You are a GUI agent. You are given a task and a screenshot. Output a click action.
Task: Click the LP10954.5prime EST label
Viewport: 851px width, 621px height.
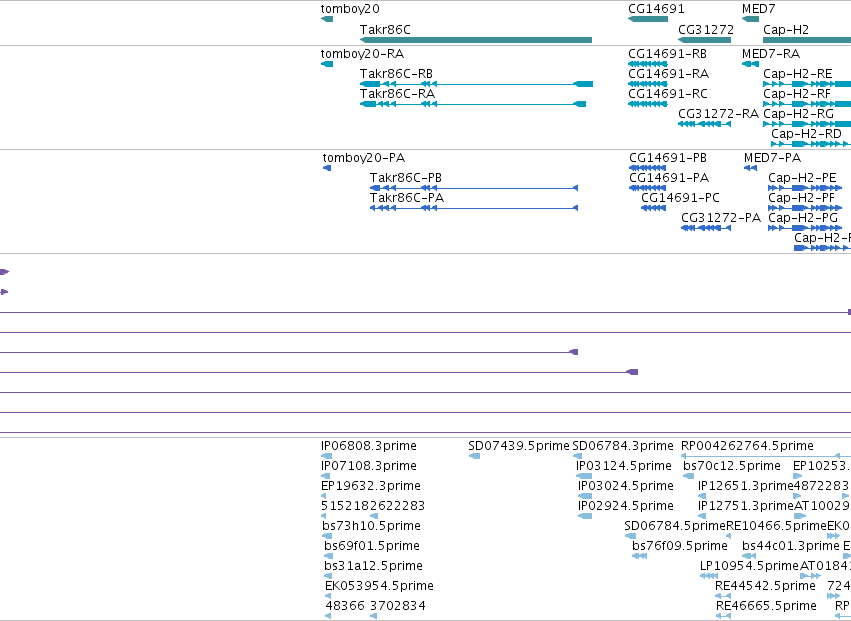pos(750,566)
